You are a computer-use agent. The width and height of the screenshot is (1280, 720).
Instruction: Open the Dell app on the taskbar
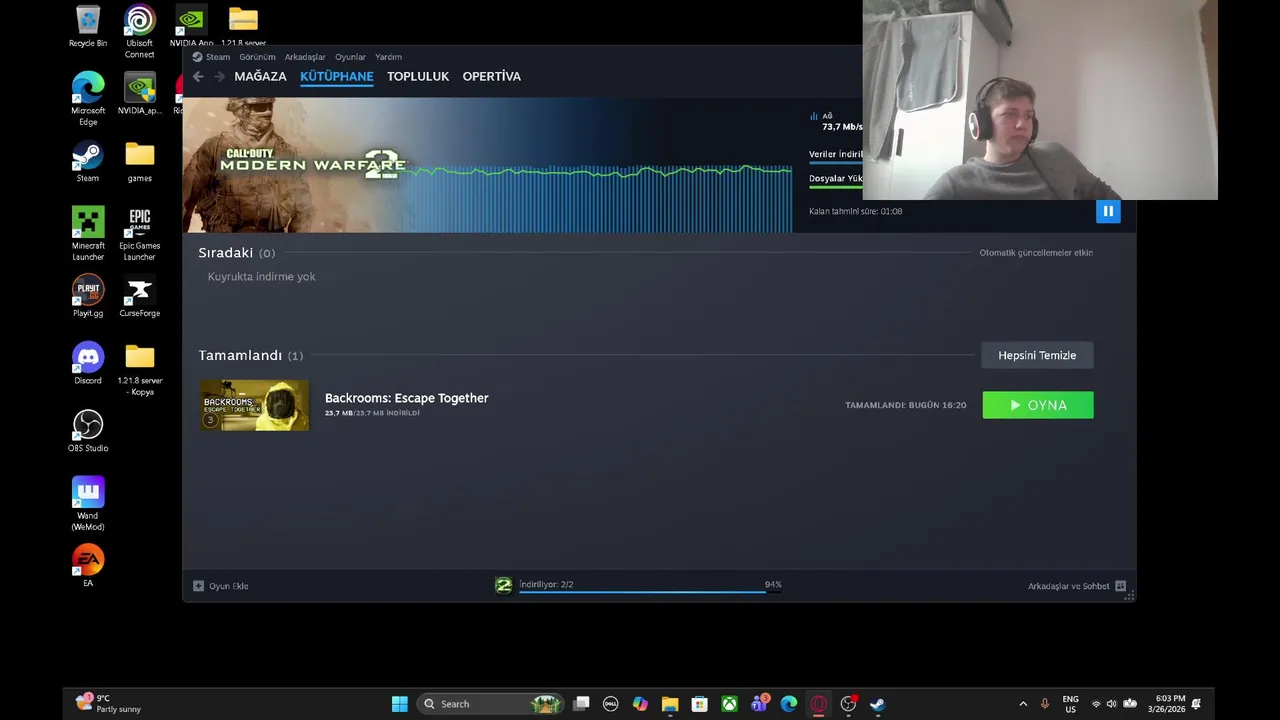click(x=610, y=704)
